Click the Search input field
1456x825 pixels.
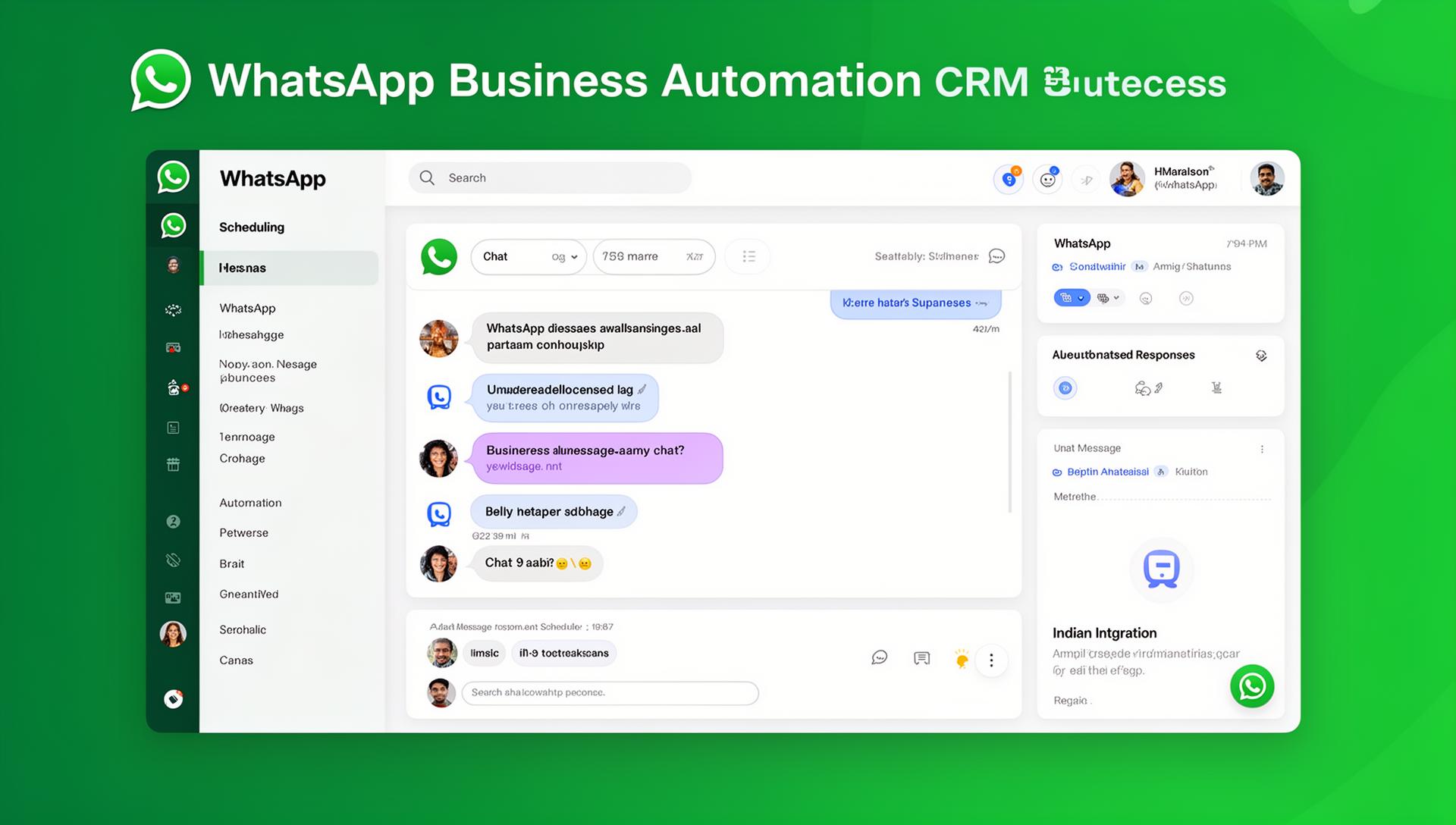point(550,177)
